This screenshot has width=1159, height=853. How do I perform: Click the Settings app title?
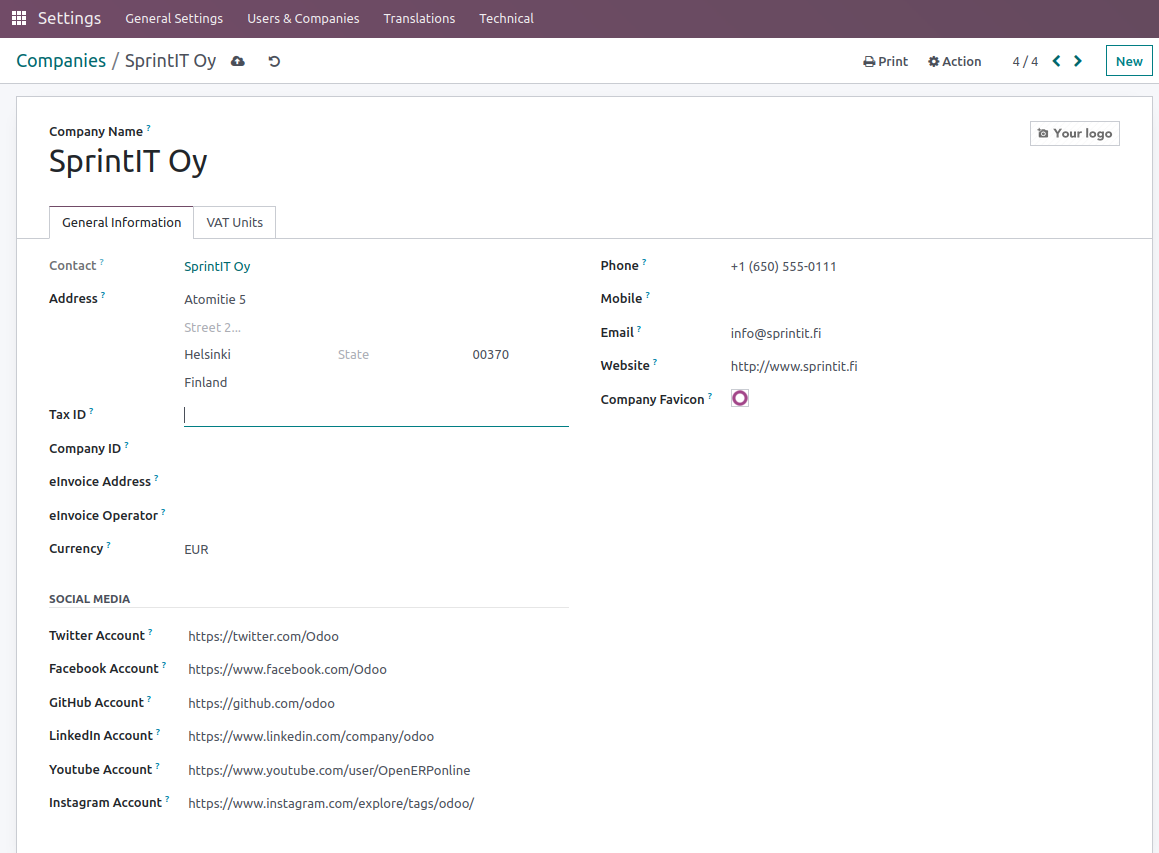pos(69,18)
